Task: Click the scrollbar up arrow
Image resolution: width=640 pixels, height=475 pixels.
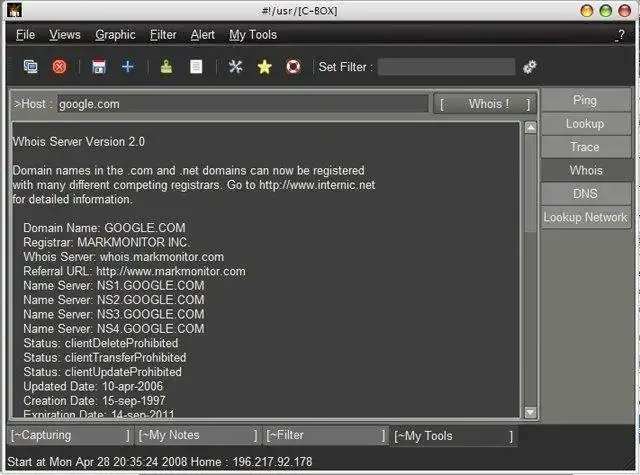Action: click(530, 128)
